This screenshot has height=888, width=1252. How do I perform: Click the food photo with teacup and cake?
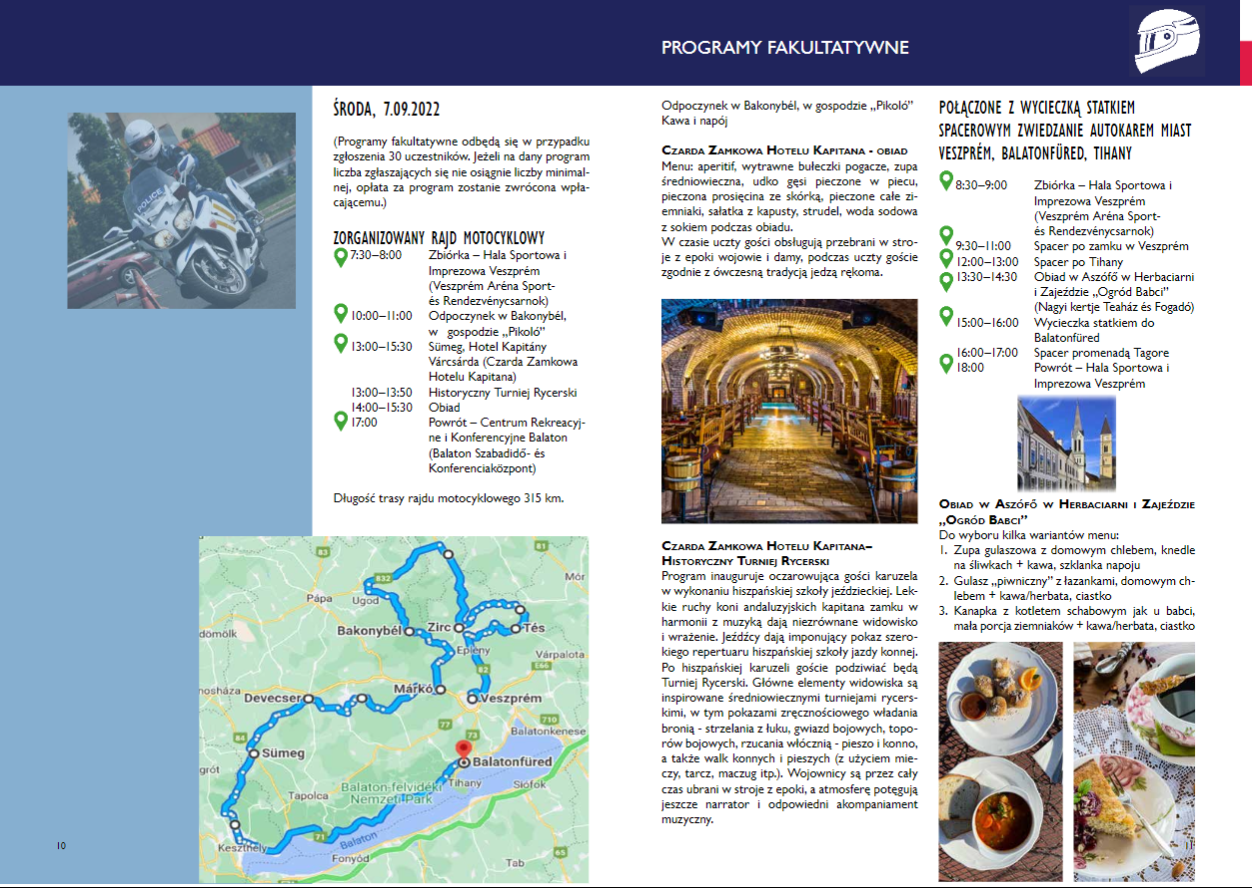pyautogui.click(x=1134, y=761)
